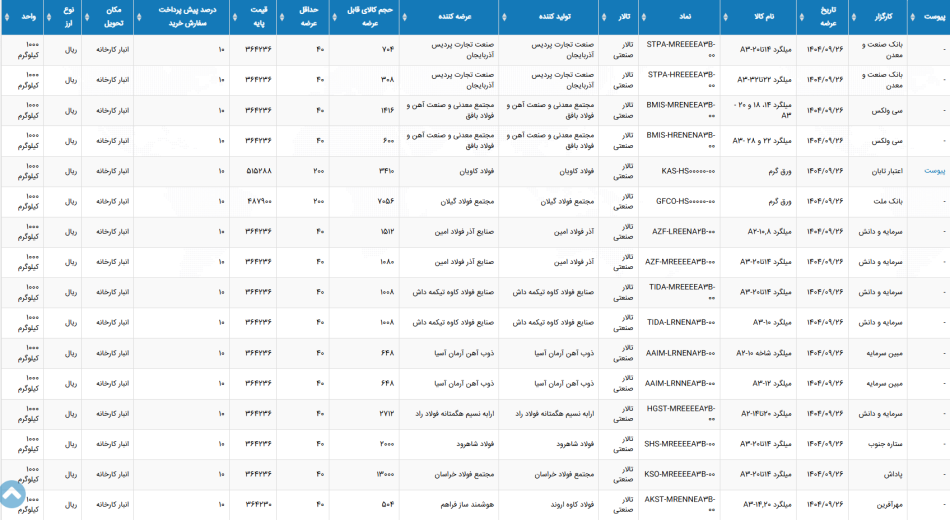Click the AKST-MRENNEA3B symbol cell
Viewport: 950px width, 520px height.
tap(679, 505)
